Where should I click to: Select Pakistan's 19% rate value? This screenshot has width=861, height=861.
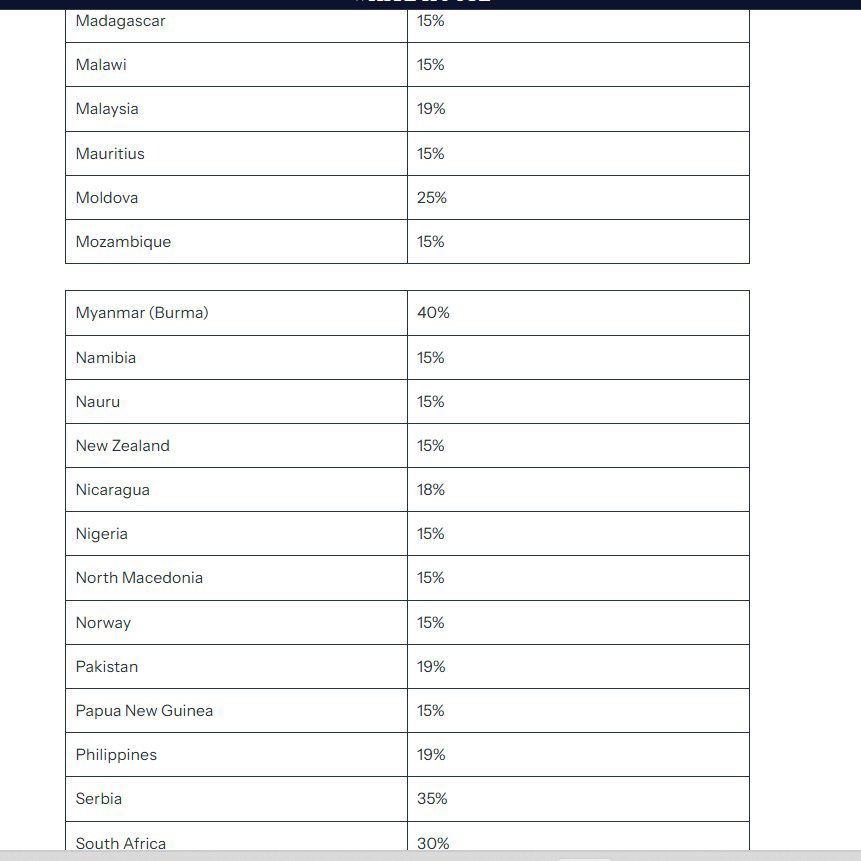432,667
